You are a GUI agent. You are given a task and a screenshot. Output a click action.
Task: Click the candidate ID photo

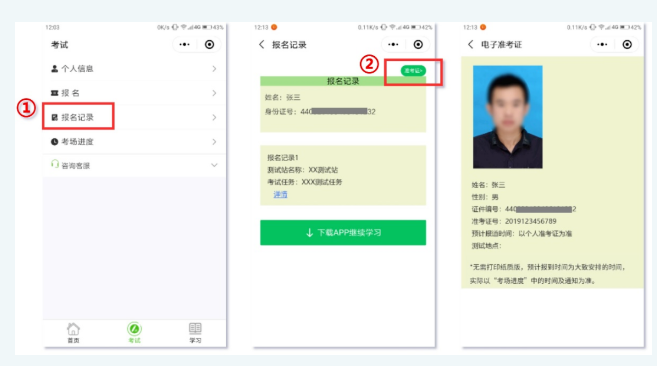[508, 117]
